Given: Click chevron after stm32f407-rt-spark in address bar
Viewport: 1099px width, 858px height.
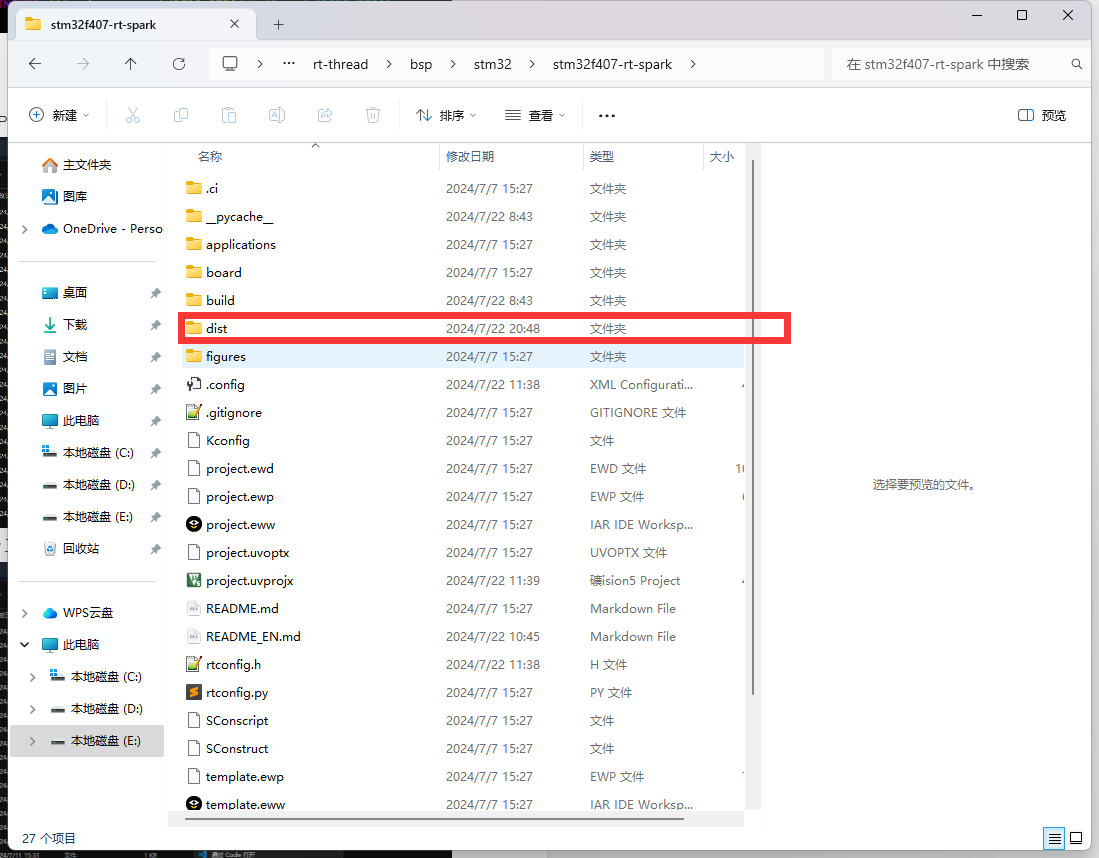Looking at the screenshot, I should 693,64.
